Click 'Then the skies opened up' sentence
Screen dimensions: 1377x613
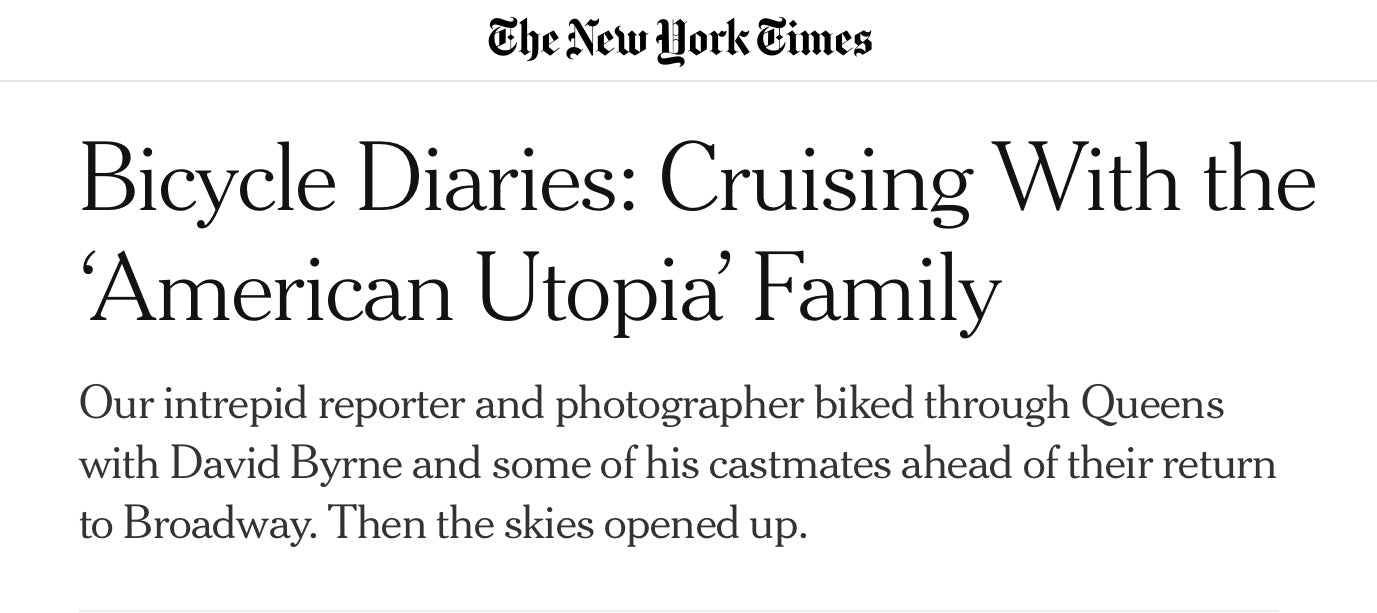(566, 524)
